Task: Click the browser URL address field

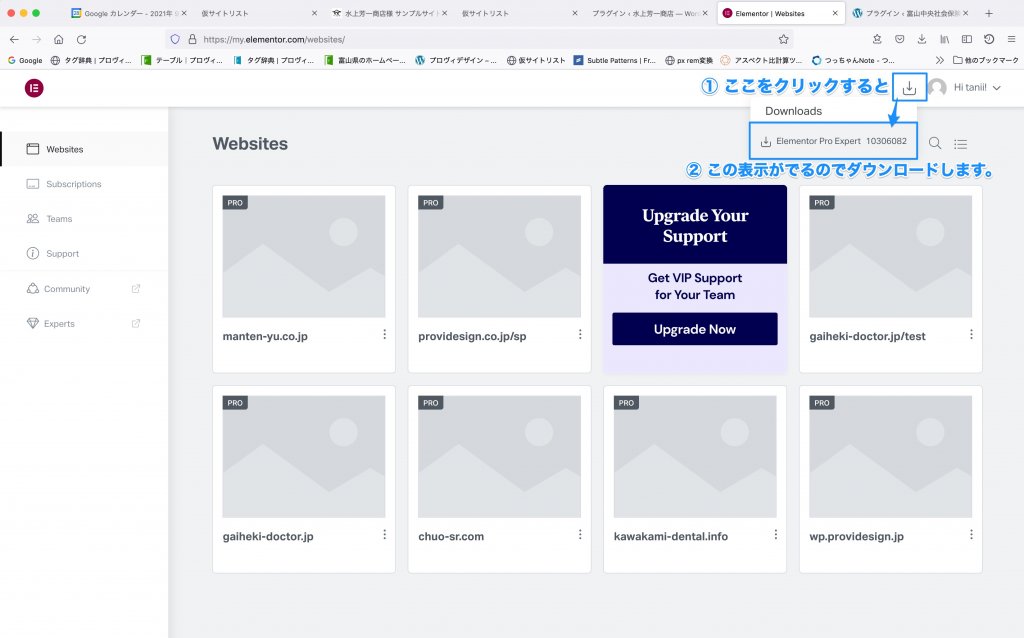Action: tap(480, 39)
